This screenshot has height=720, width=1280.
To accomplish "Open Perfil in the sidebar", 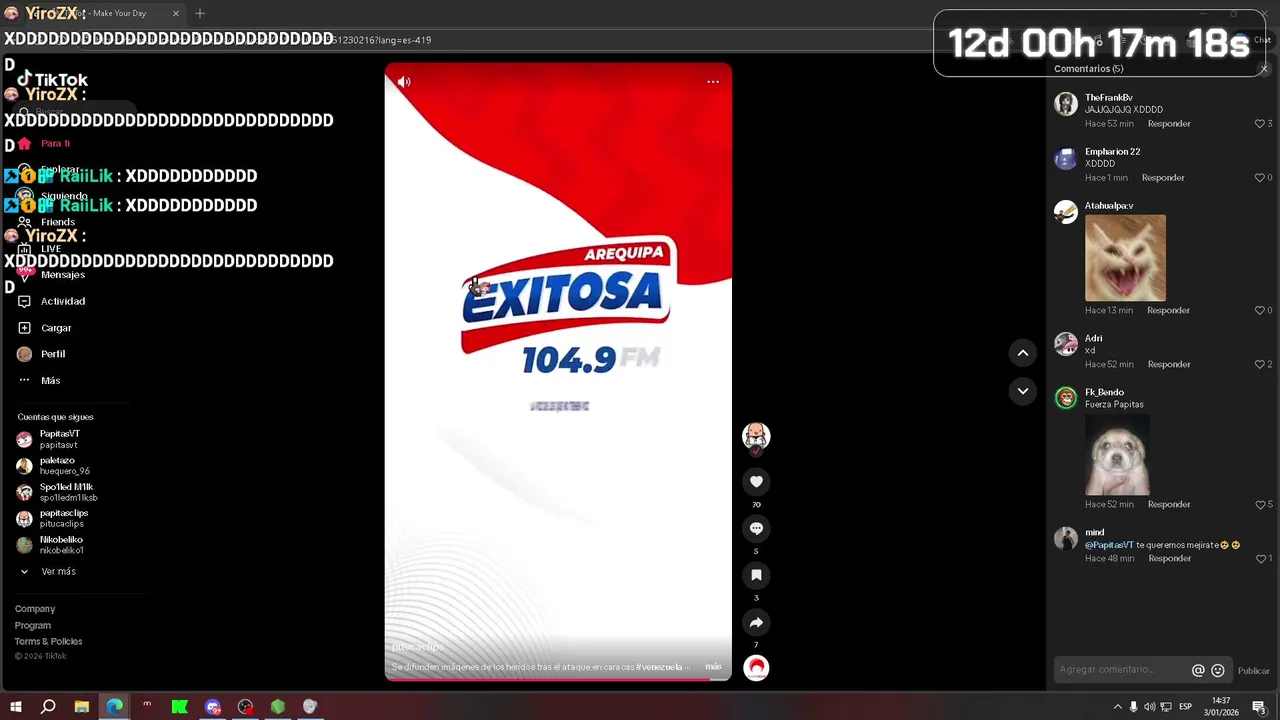I will coord(53,354).
